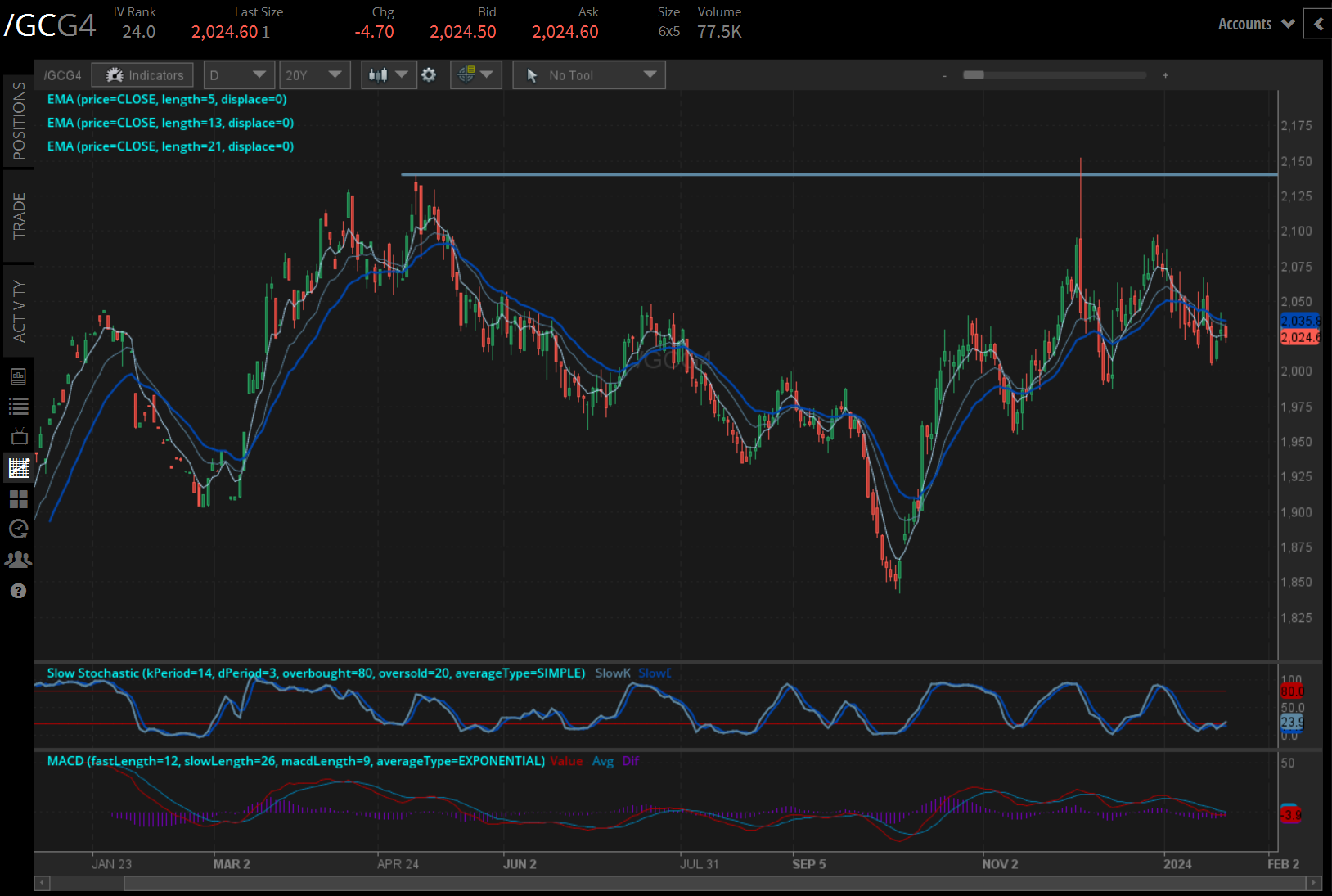The height and width of the screenshot is (896, 1332).
Task: Expand the D aggregation period dropdown
Action: coord(238,75)
